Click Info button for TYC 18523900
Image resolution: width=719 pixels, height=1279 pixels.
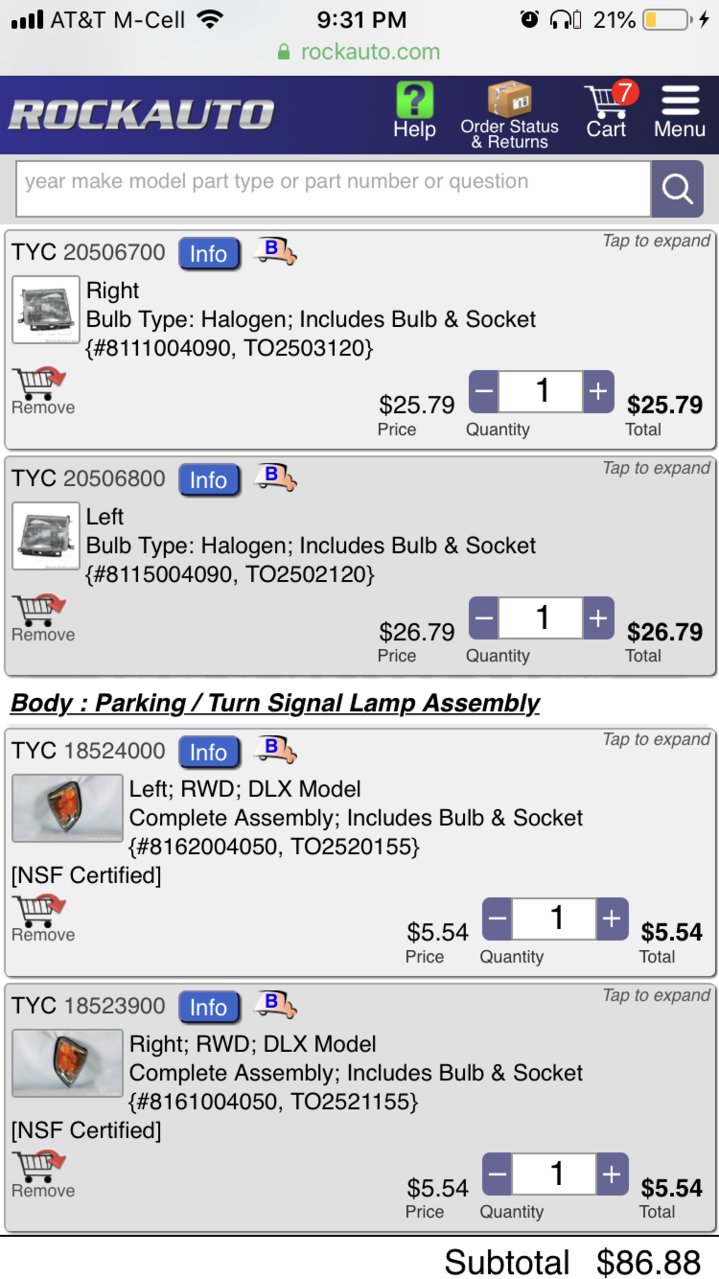(209, 1007)
